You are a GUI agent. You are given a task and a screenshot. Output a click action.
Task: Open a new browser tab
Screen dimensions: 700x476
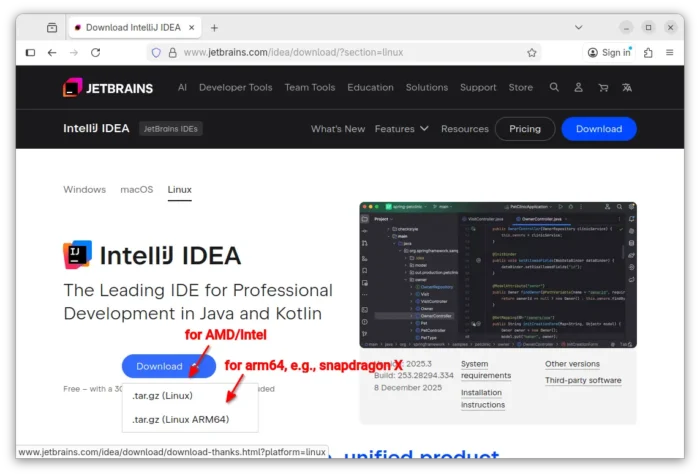(214, 27)
